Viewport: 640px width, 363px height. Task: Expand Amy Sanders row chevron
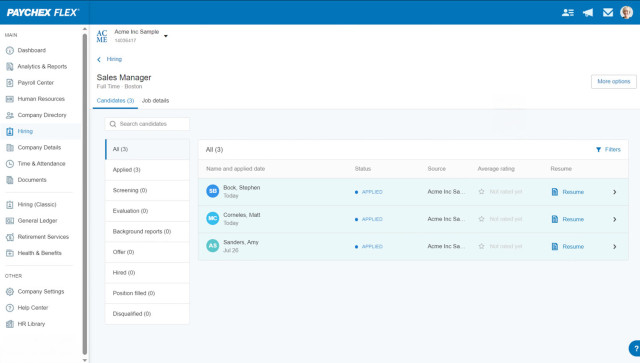(x=615, y=247)
